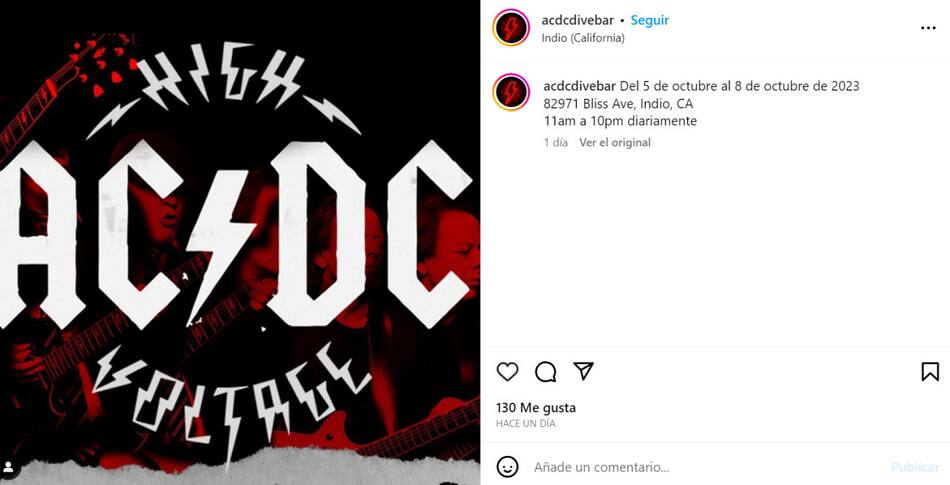
Task: Like the post with heart icon
Action: (507, 371)
